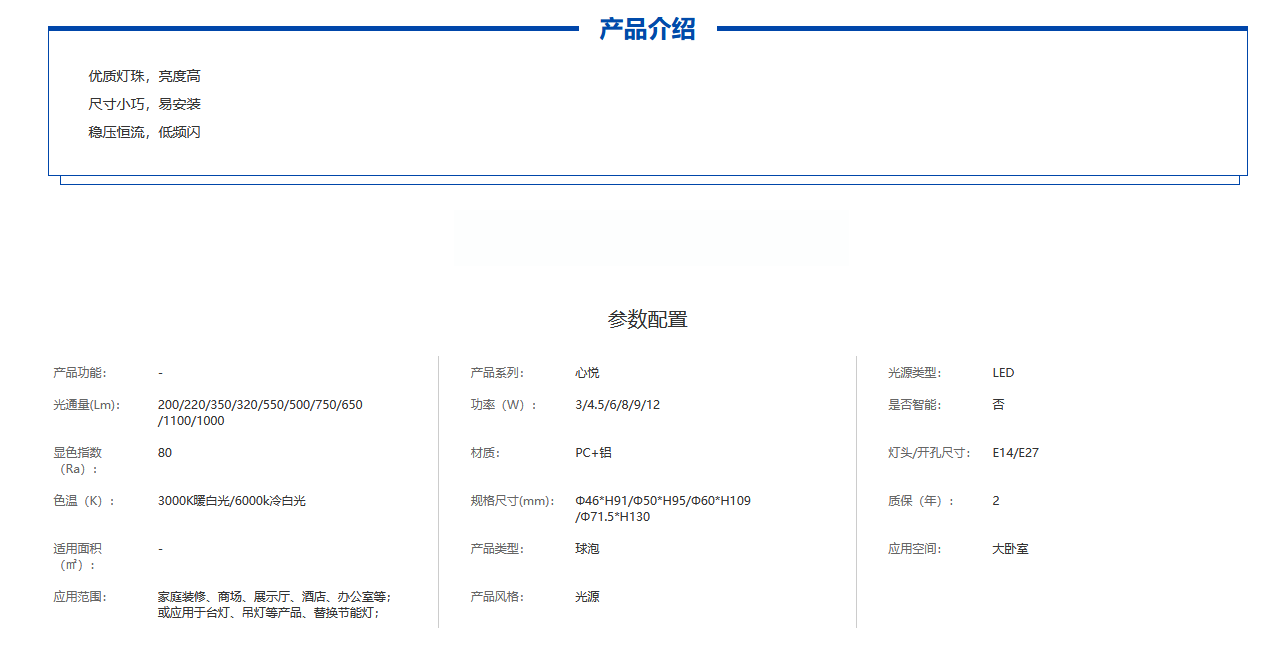This screenshot has width=1279, height=649.
Task: Click the 光通量(Lm) parameter label
Action: click(x=87, y=405)
